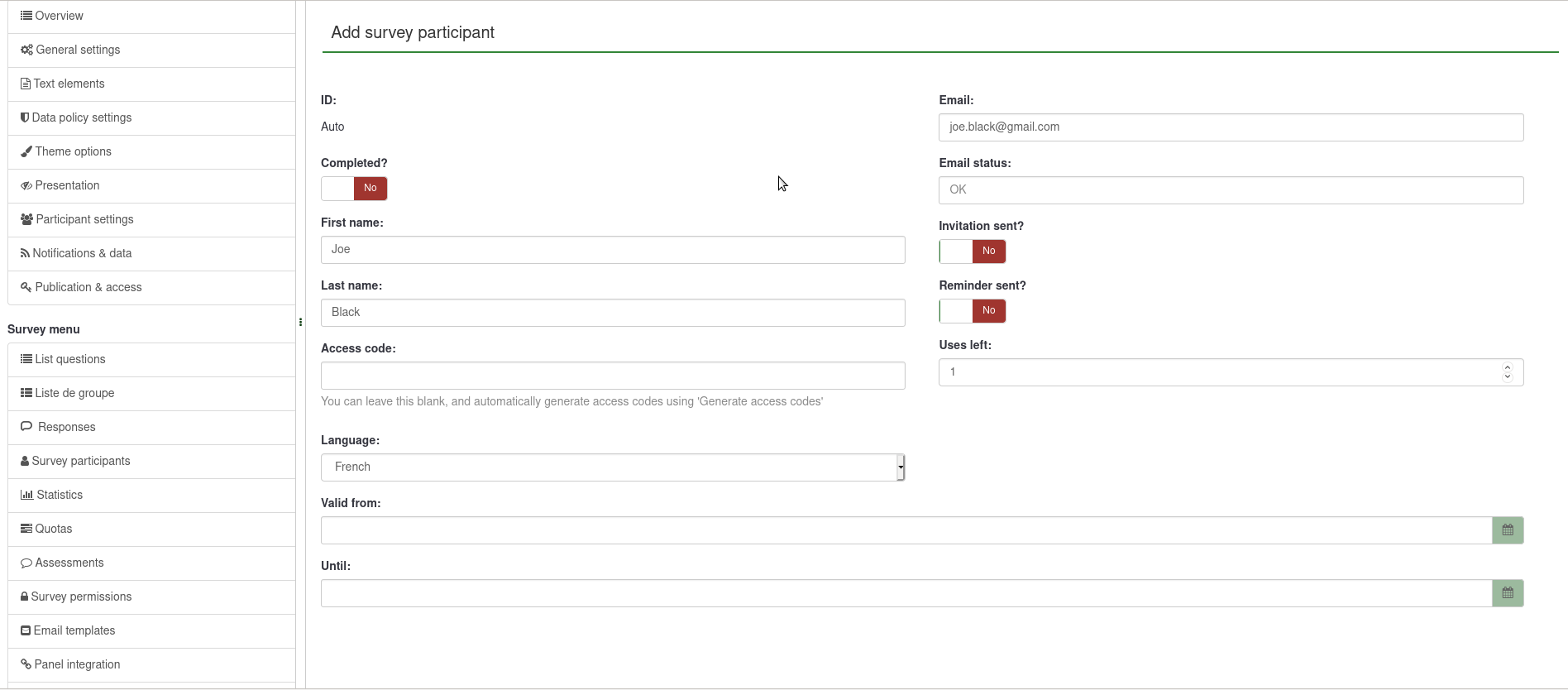Screen dimensions: 1568x690
Task: Open List questions link
Action: click(69, 359)
